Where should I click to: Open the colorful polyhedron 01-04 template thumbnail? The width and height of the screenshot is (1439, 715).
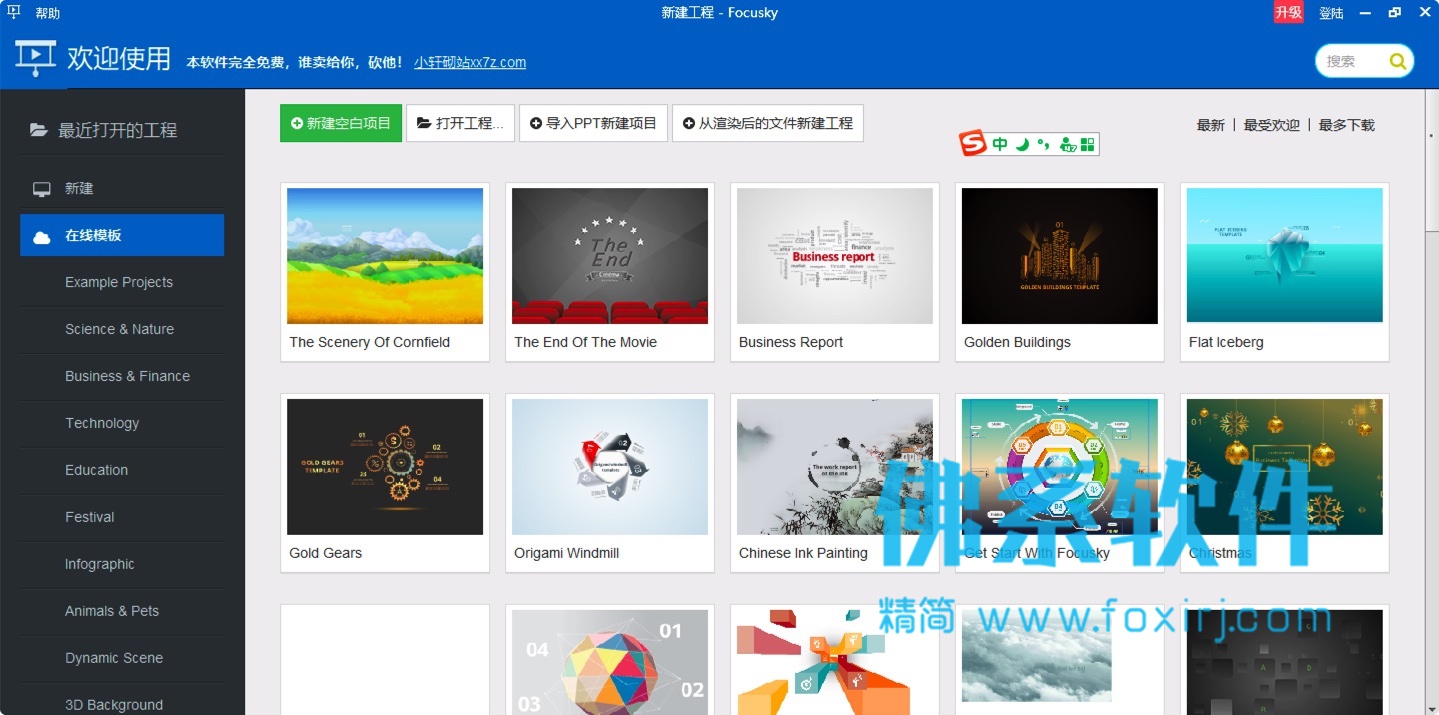(x=610, y=662)
